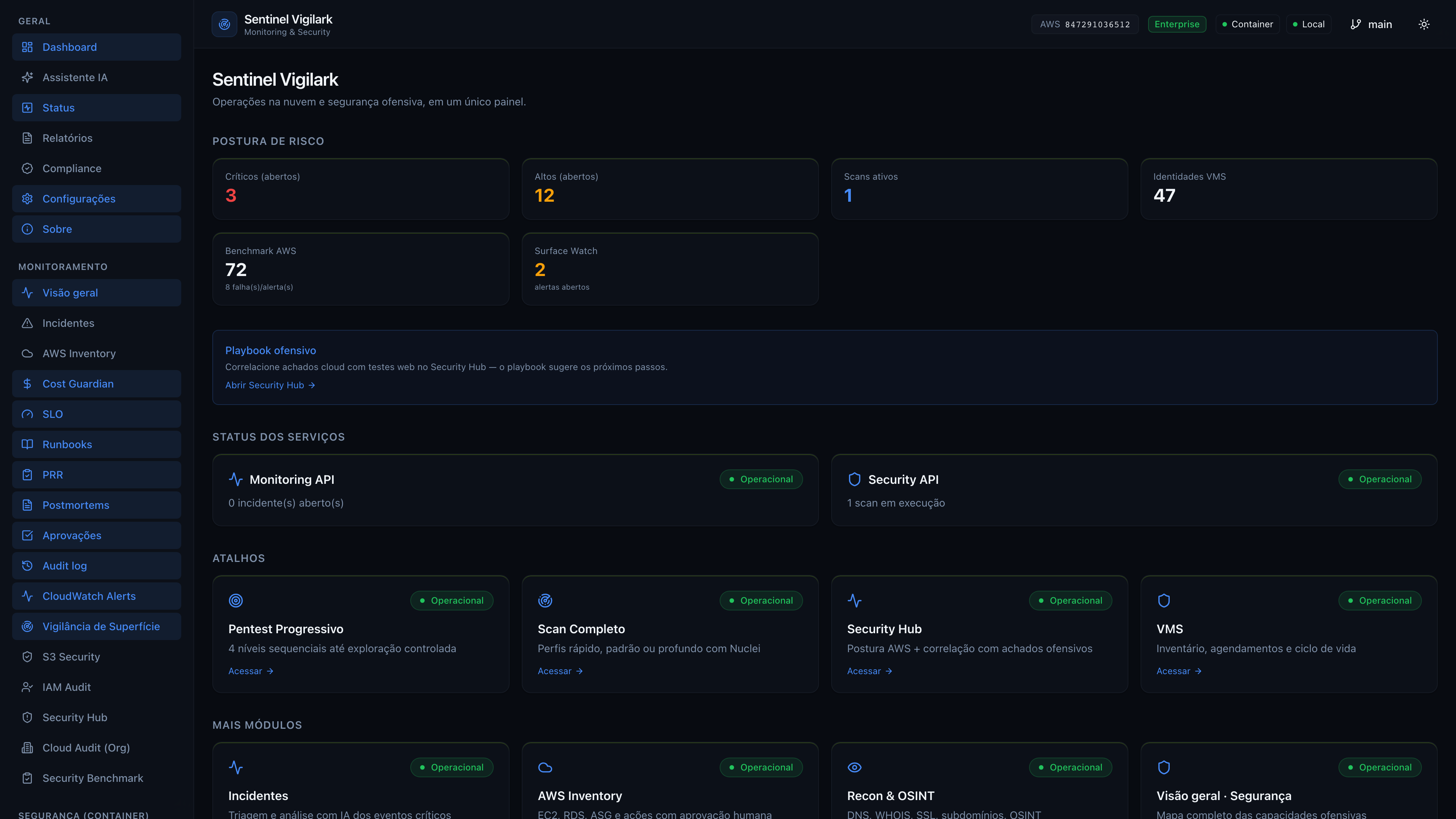Screen dimensions: 1456x819
Task: Click the Incidentes card pulse icon
Action: pyautogui.click(x=236, y=767)
